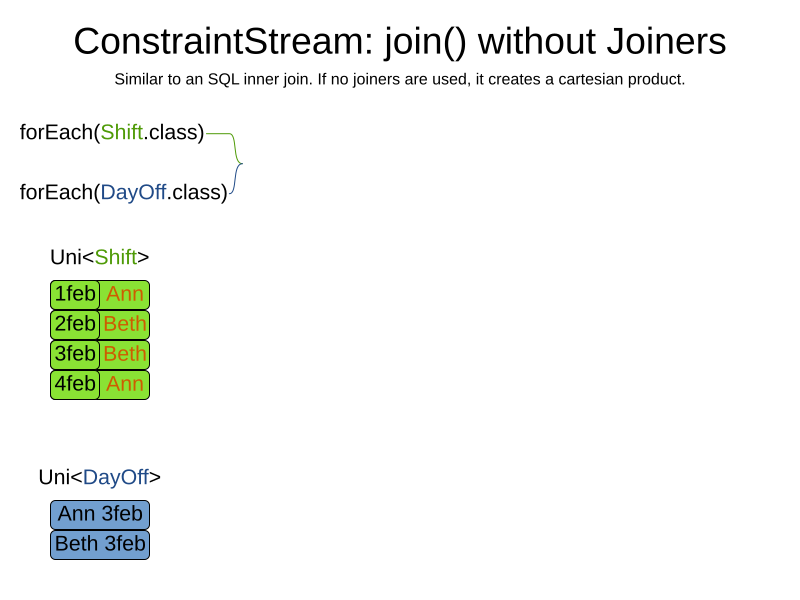Select the Beth 3feb day-off block
Screen dimensions: 800x600
coord(100,544)
